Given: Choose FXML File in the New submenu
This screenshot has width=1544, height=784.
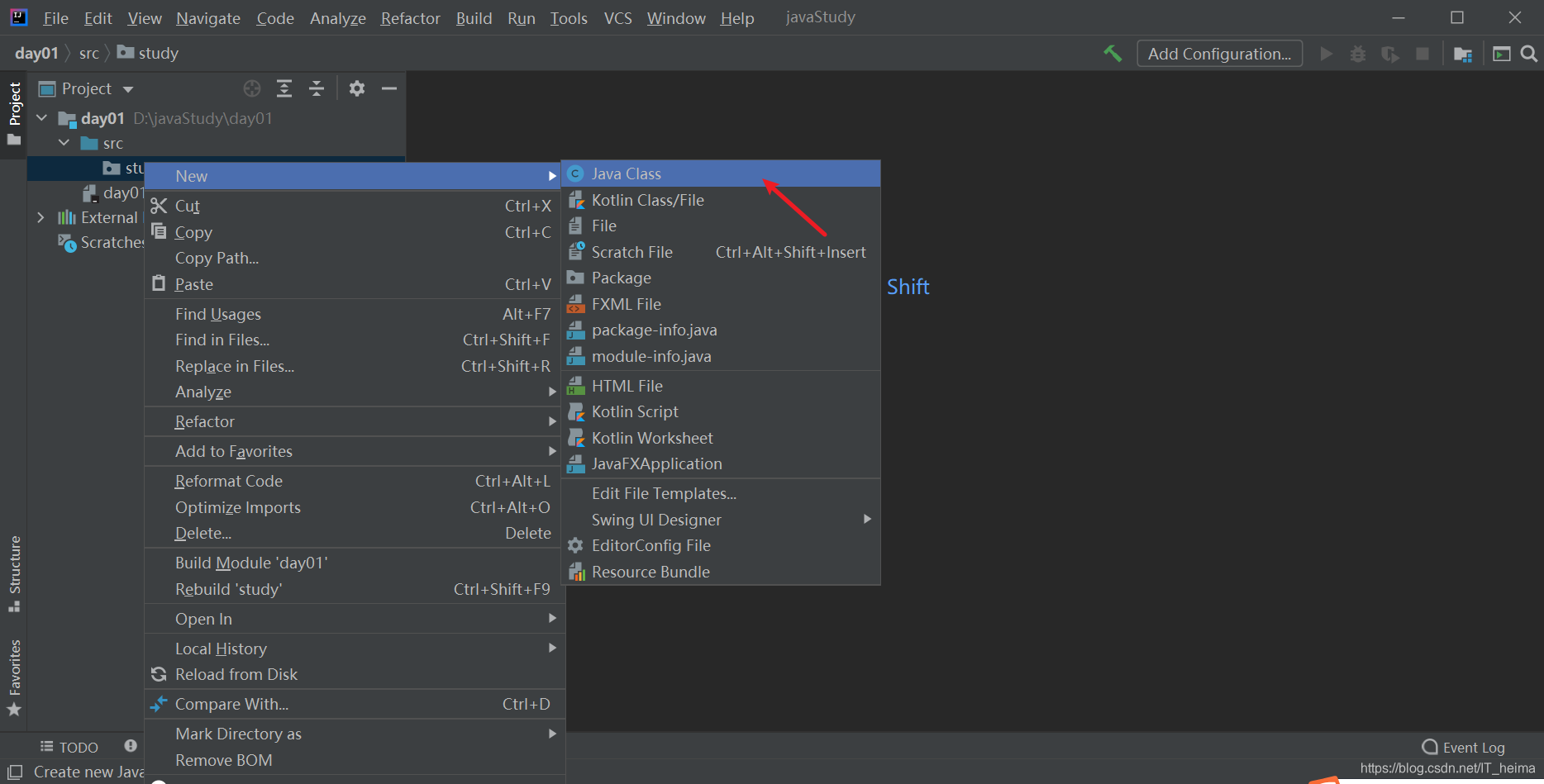Looking at the screenshot, I should pyautogui.click(x=721, y=304).
